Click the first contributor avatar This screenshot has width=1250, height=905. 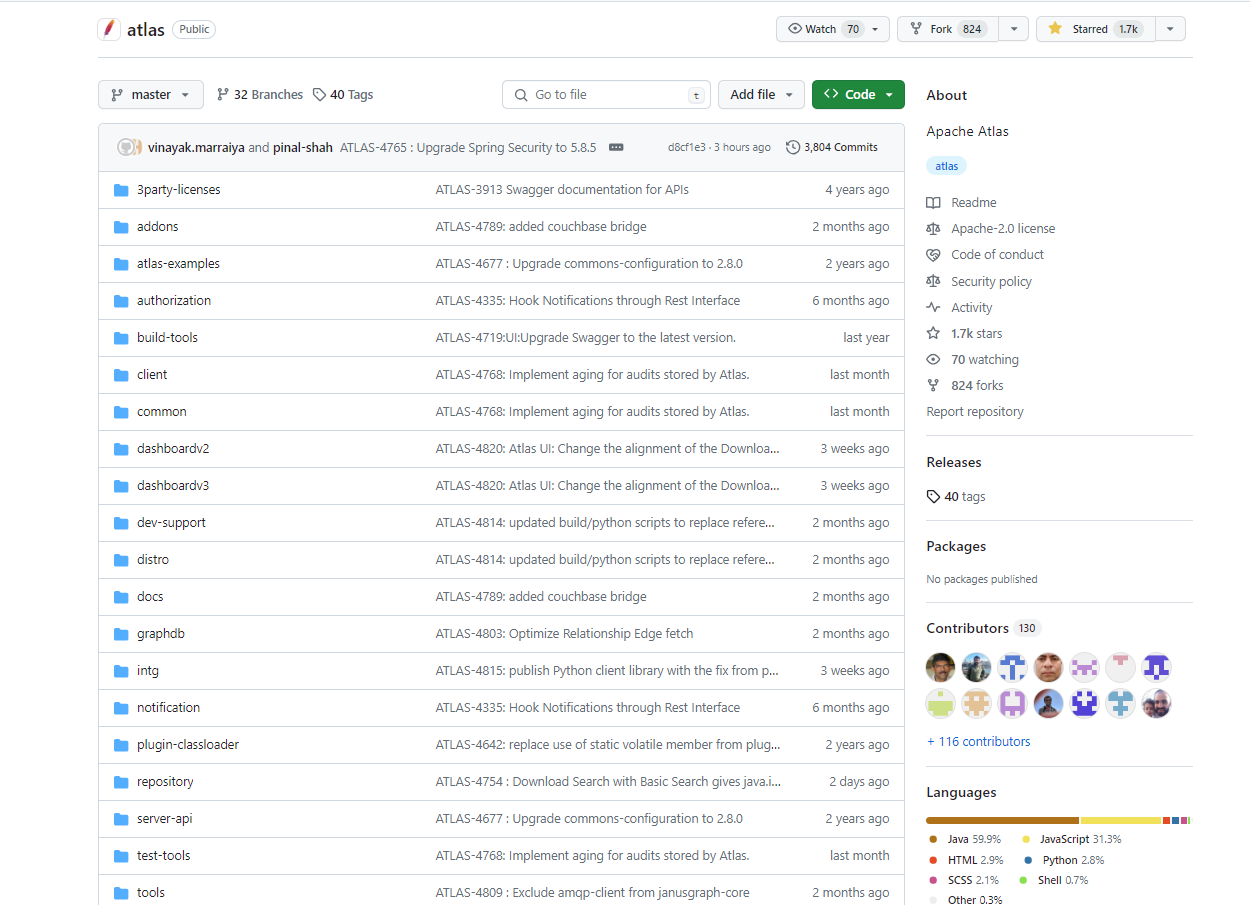(x=940, y=667)
